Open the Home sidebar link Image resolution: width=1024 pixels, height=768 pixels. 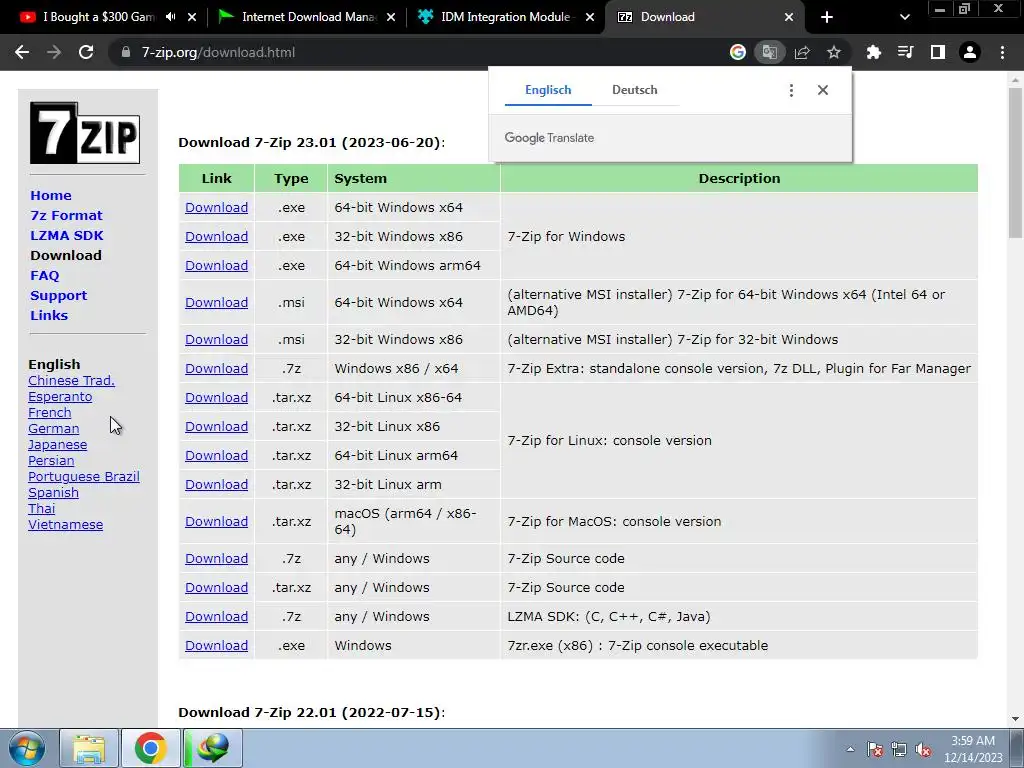[51, 195]
